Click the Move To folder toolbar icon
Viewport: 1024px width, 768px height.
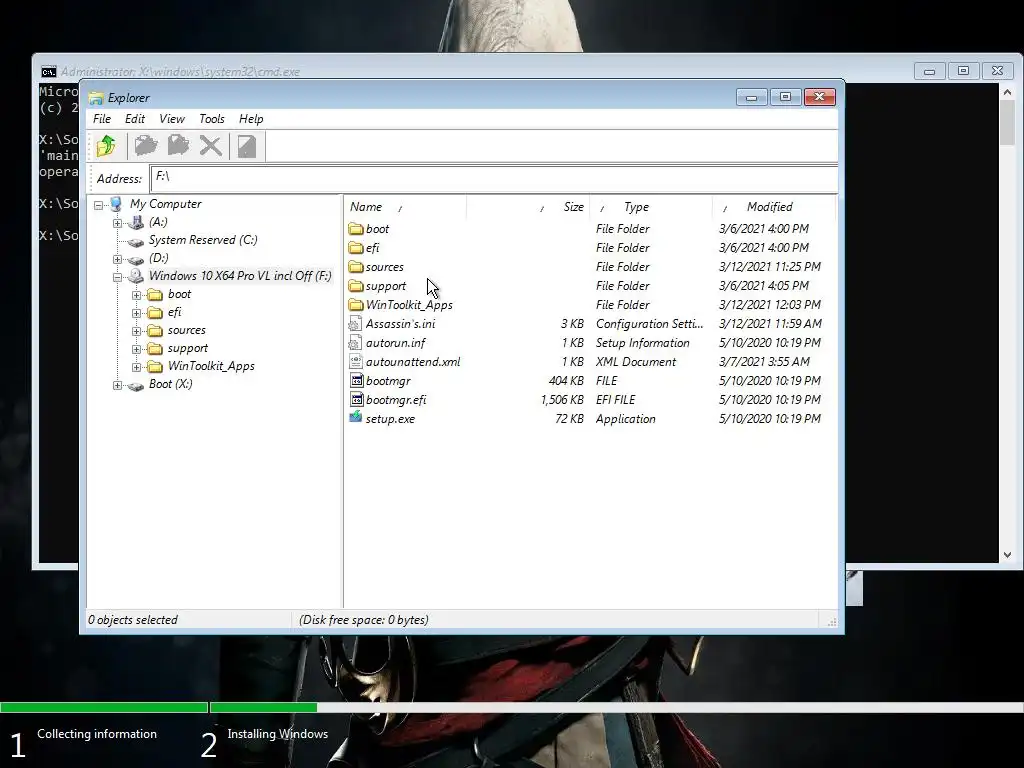[178, 146]
